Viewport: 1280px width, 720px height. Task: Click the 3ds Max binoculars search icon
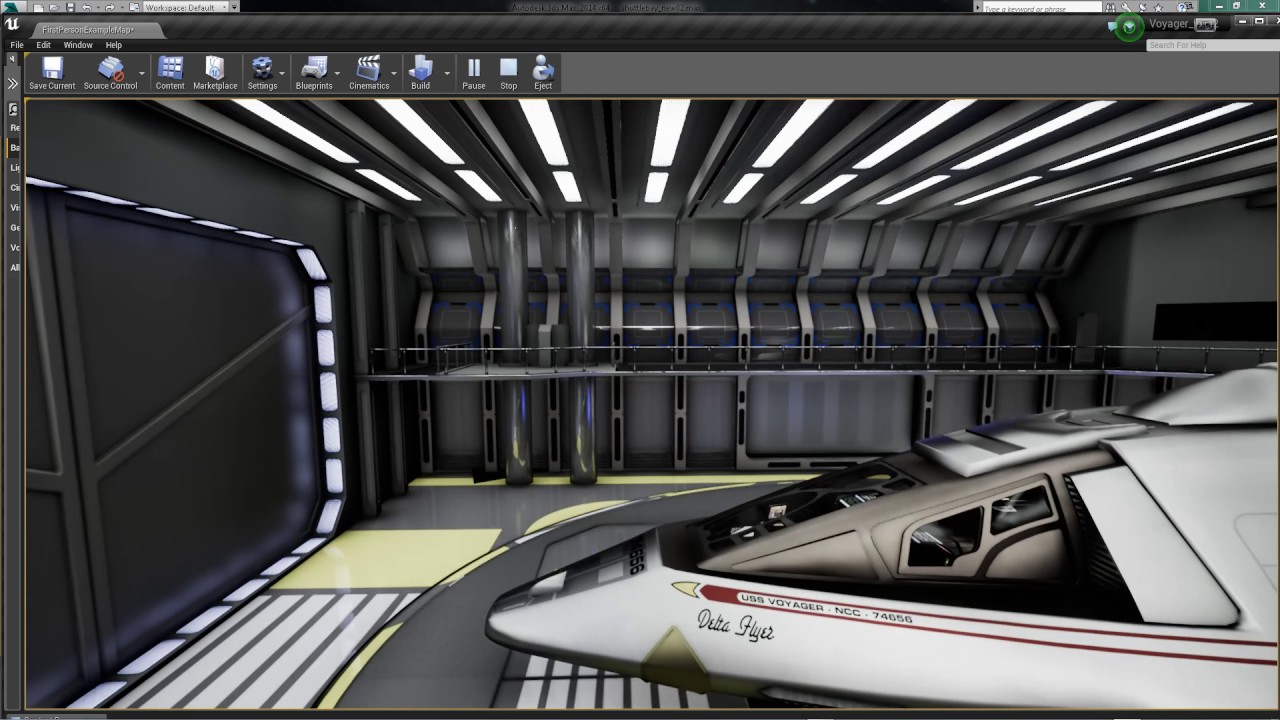[1110, 7]
